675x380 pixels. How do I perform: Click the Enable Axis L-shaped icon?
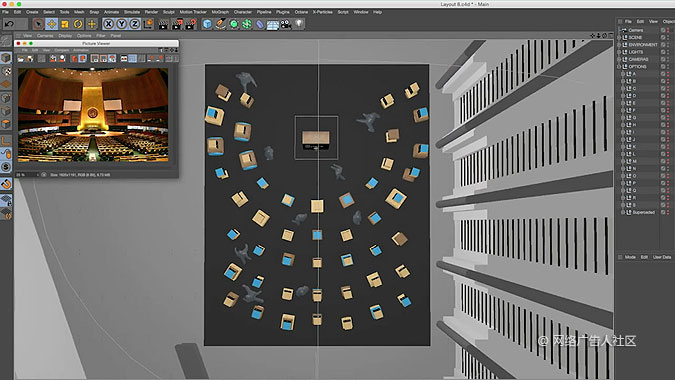6,141
